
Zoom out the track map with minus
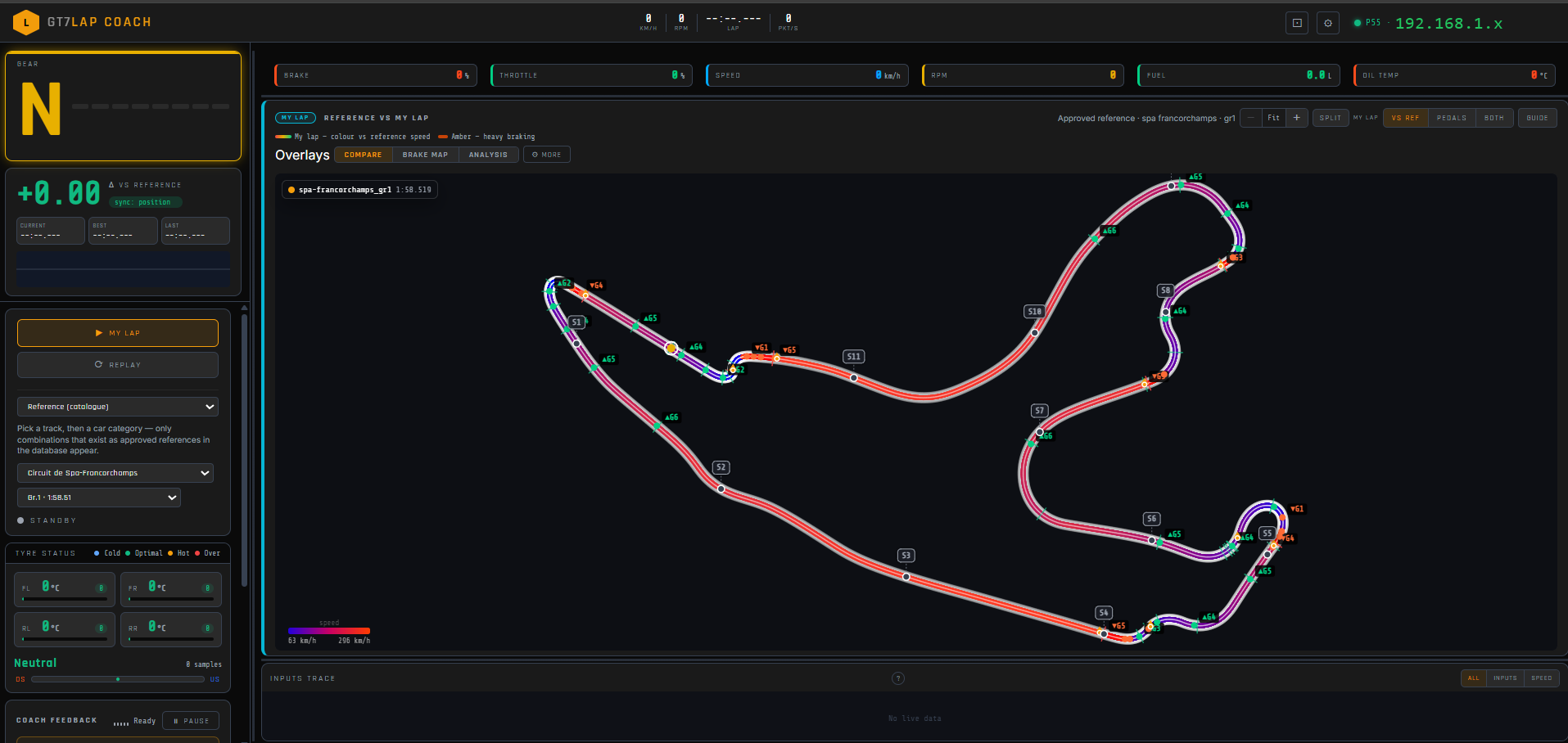click(1250, 118)
